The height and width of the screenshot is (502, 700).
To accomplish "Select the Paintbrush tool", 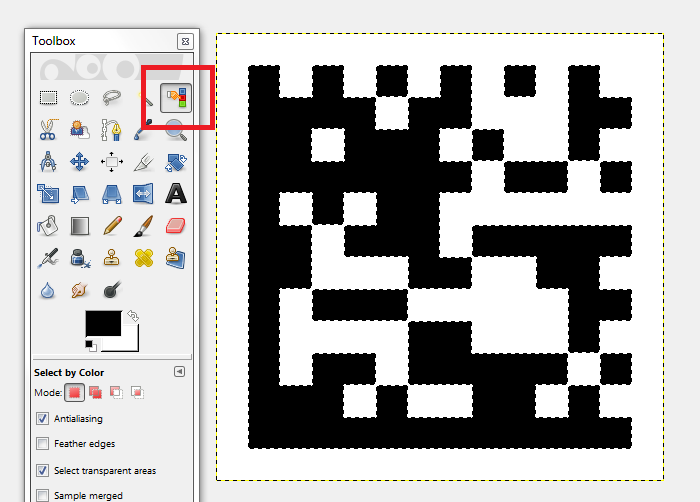I will coord(144,226).
